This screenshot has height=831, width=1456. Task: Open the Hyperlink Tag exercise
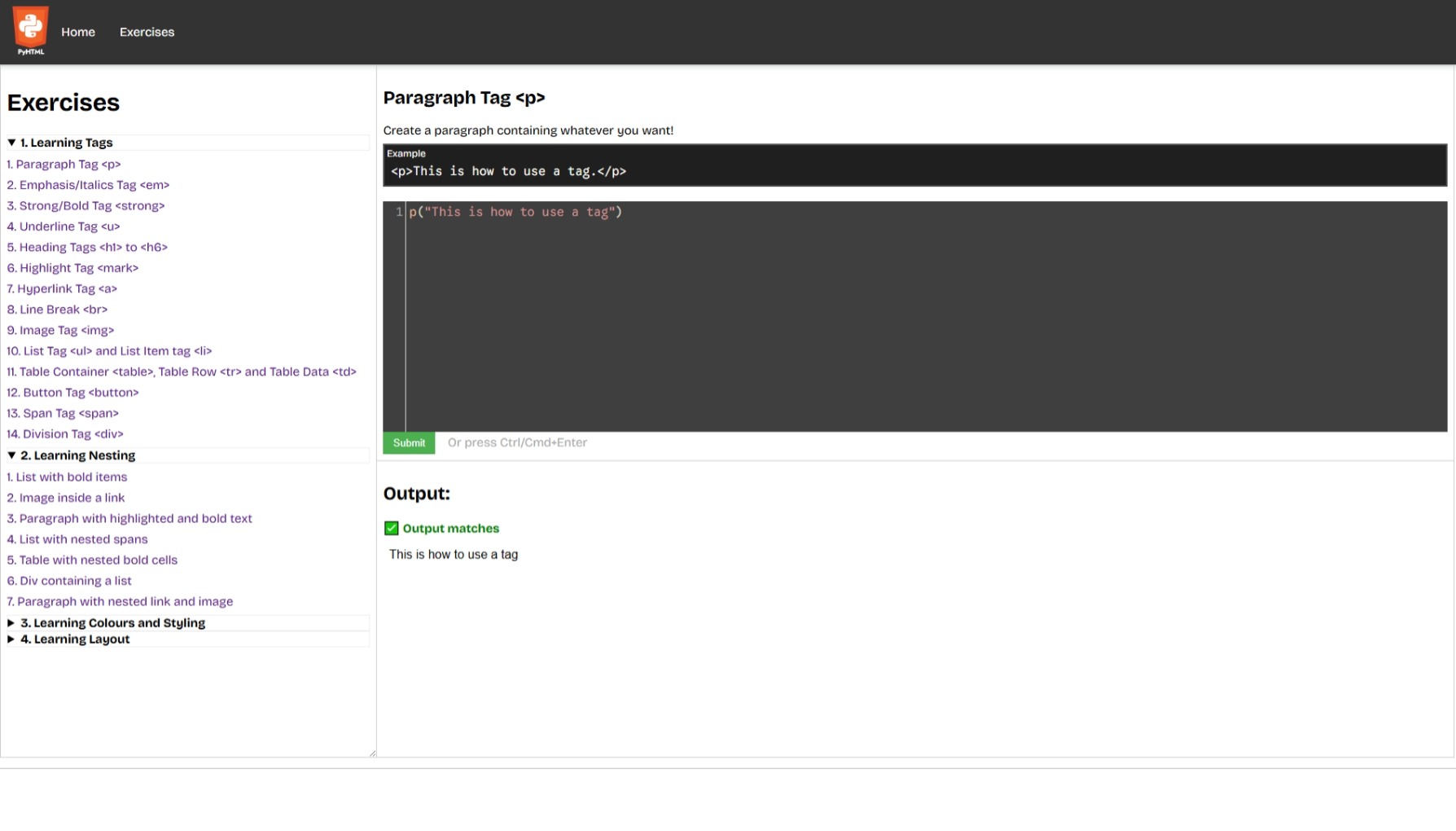click(x=62, y=288)
